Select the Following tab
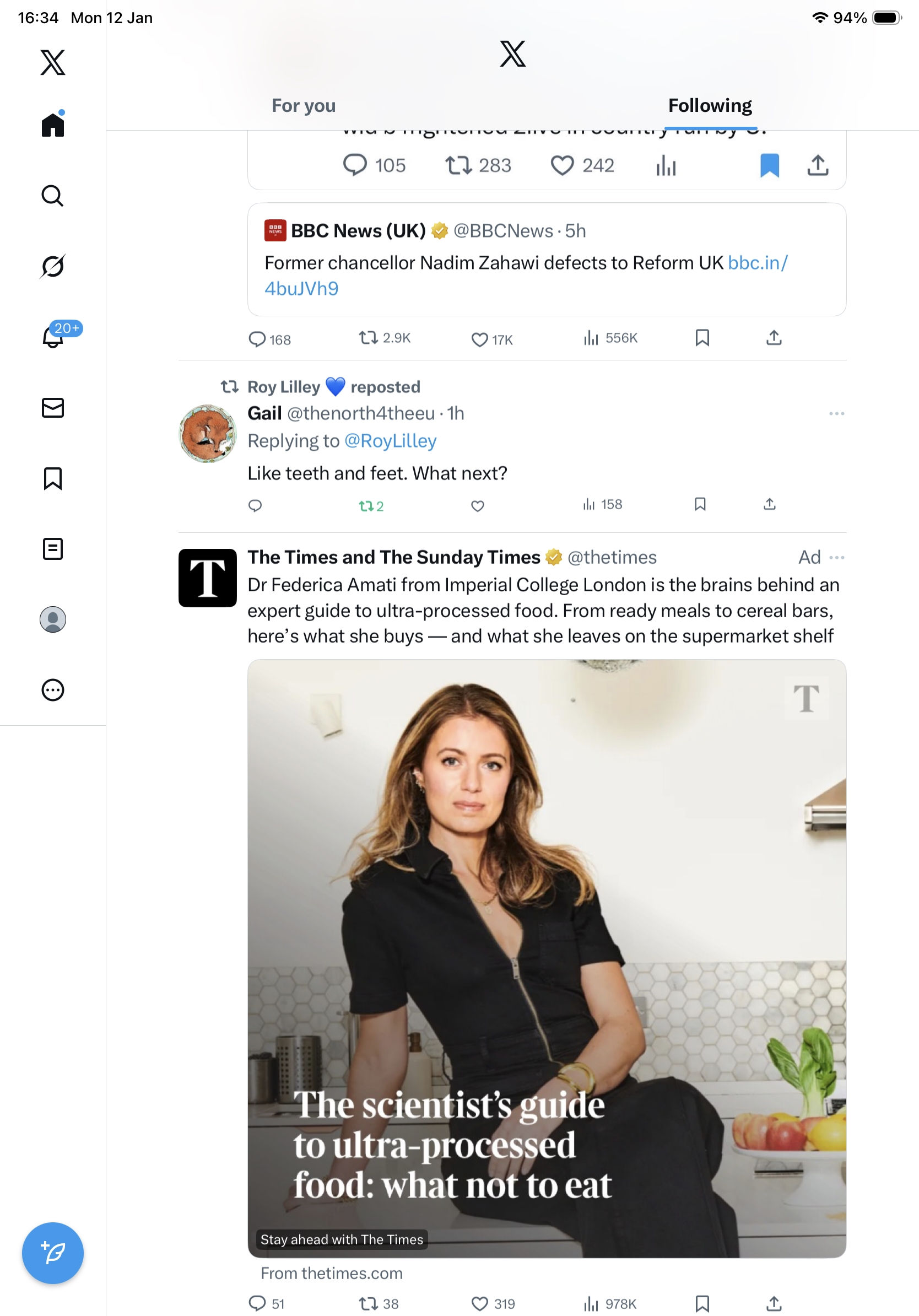Viewport: 919px width, 1316px height. tap(710, 106)
